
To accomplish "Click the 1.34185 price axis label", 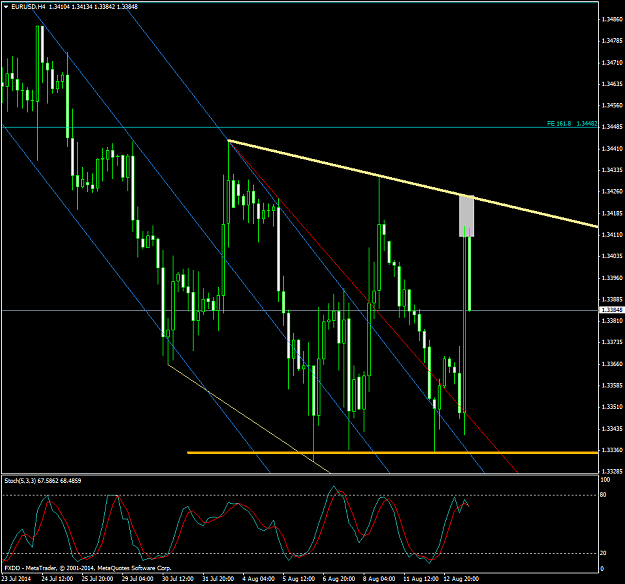I will click(612, 213).
